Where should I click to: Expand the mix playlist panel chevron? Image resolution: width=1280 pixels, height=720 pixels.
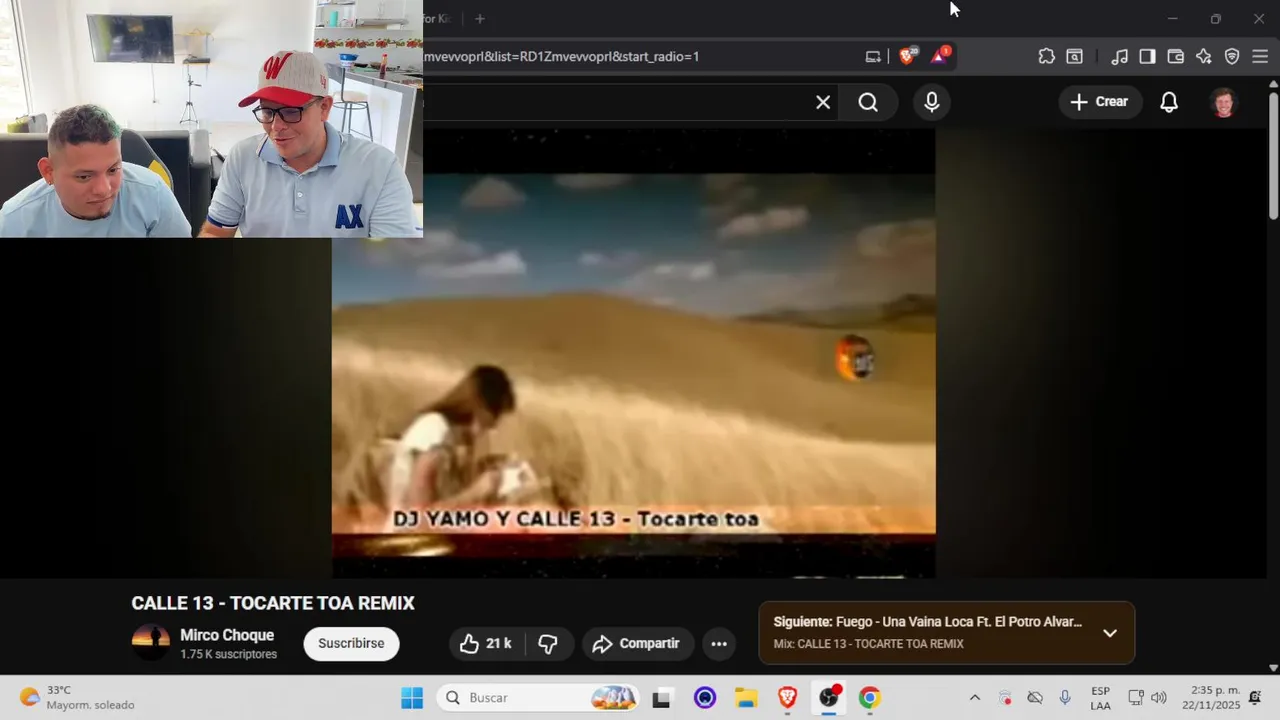point(1109,633)
